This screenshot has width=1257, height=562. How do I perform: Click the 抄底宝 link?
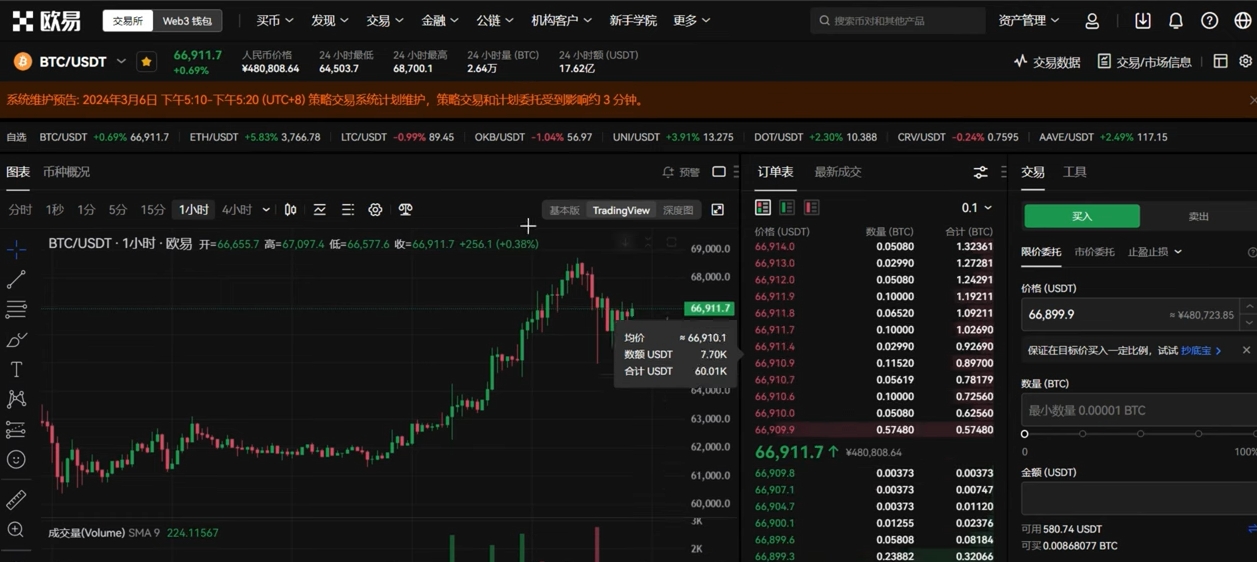1201,351
